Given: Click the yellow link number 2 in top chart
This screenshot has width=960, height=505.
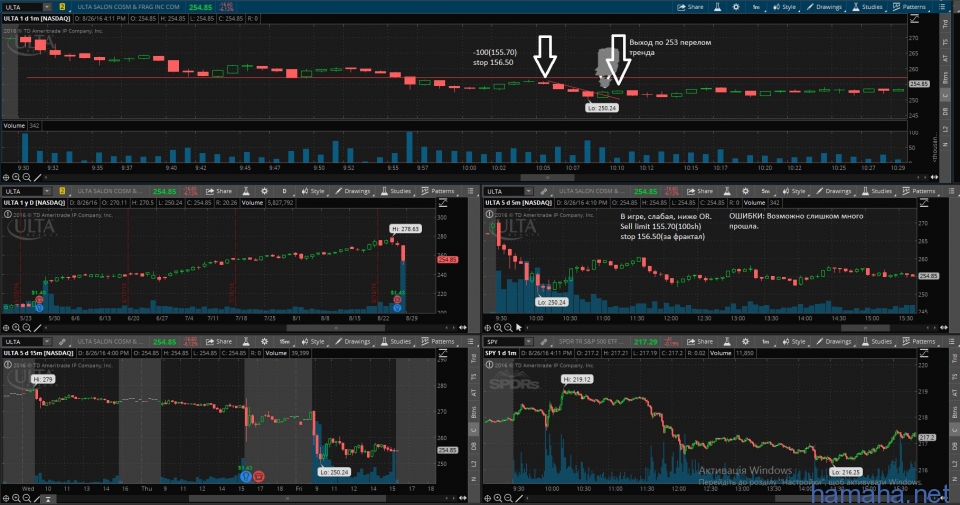Looking at the screenshot, I should (62, 7).
